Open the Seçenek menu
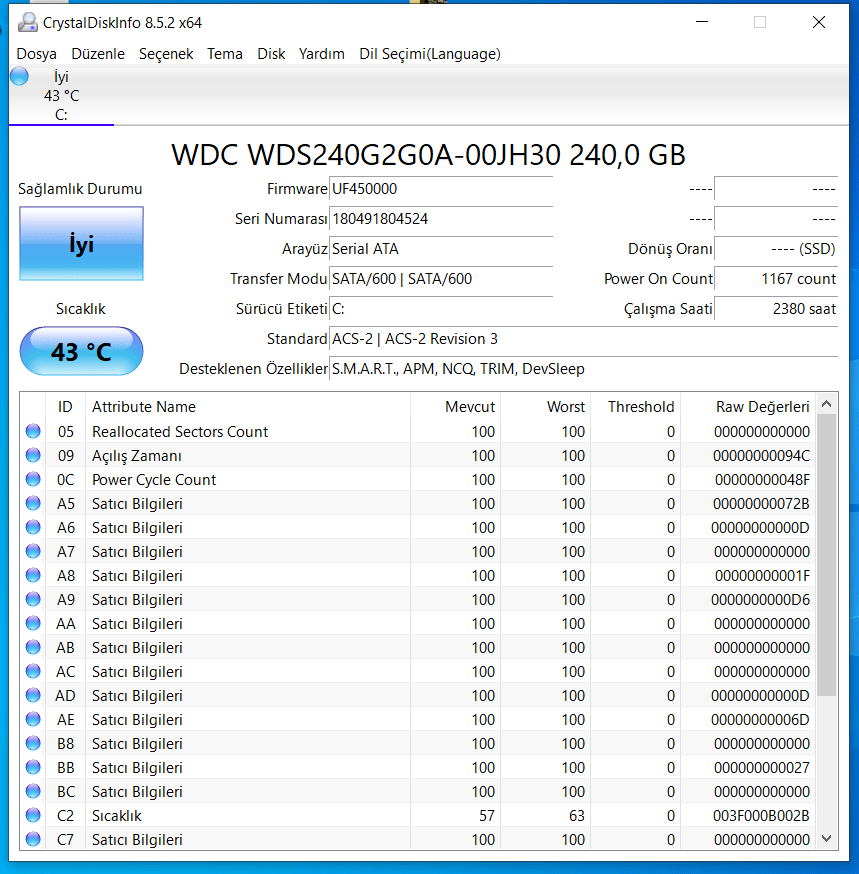The image size is (859, 874). [x=166, y=54]
